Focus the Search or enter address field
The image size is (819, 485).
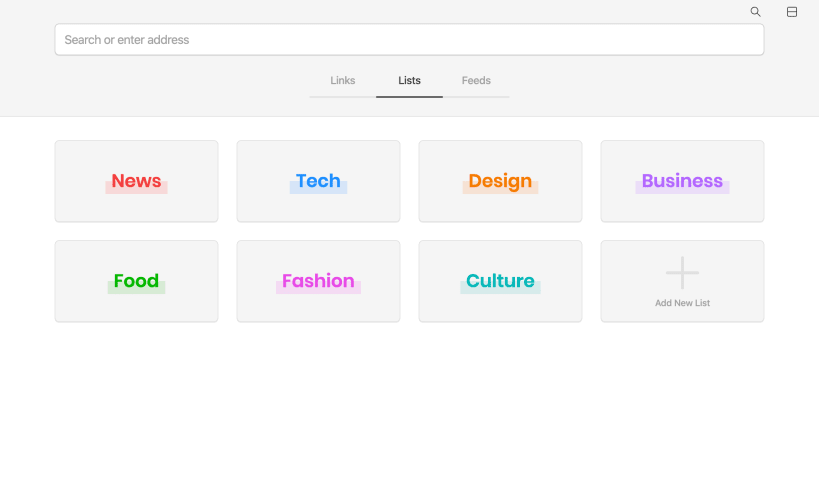click(410, 40)
